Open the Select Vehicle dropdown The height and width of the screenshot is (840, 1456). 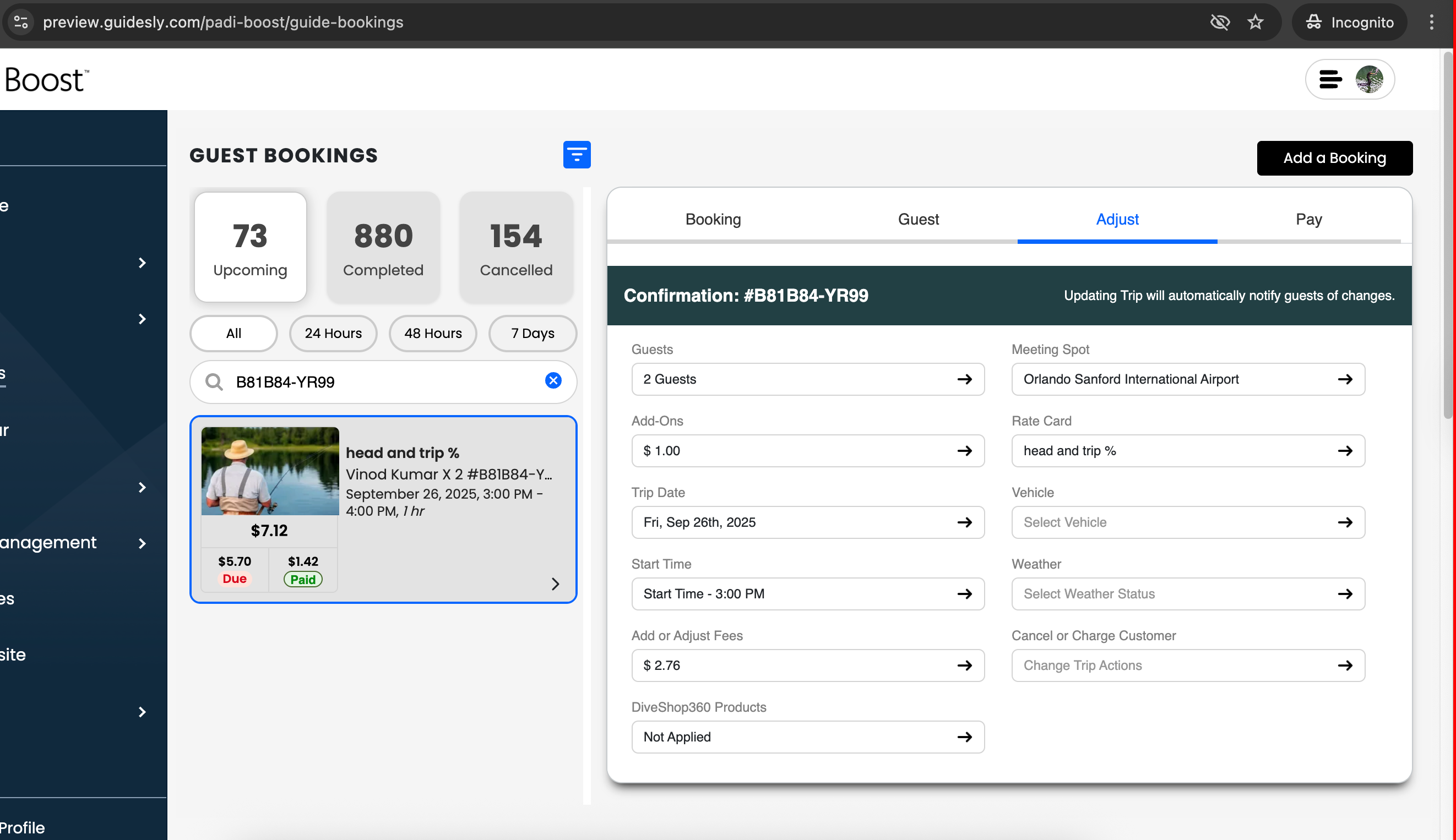point(1188,522)
